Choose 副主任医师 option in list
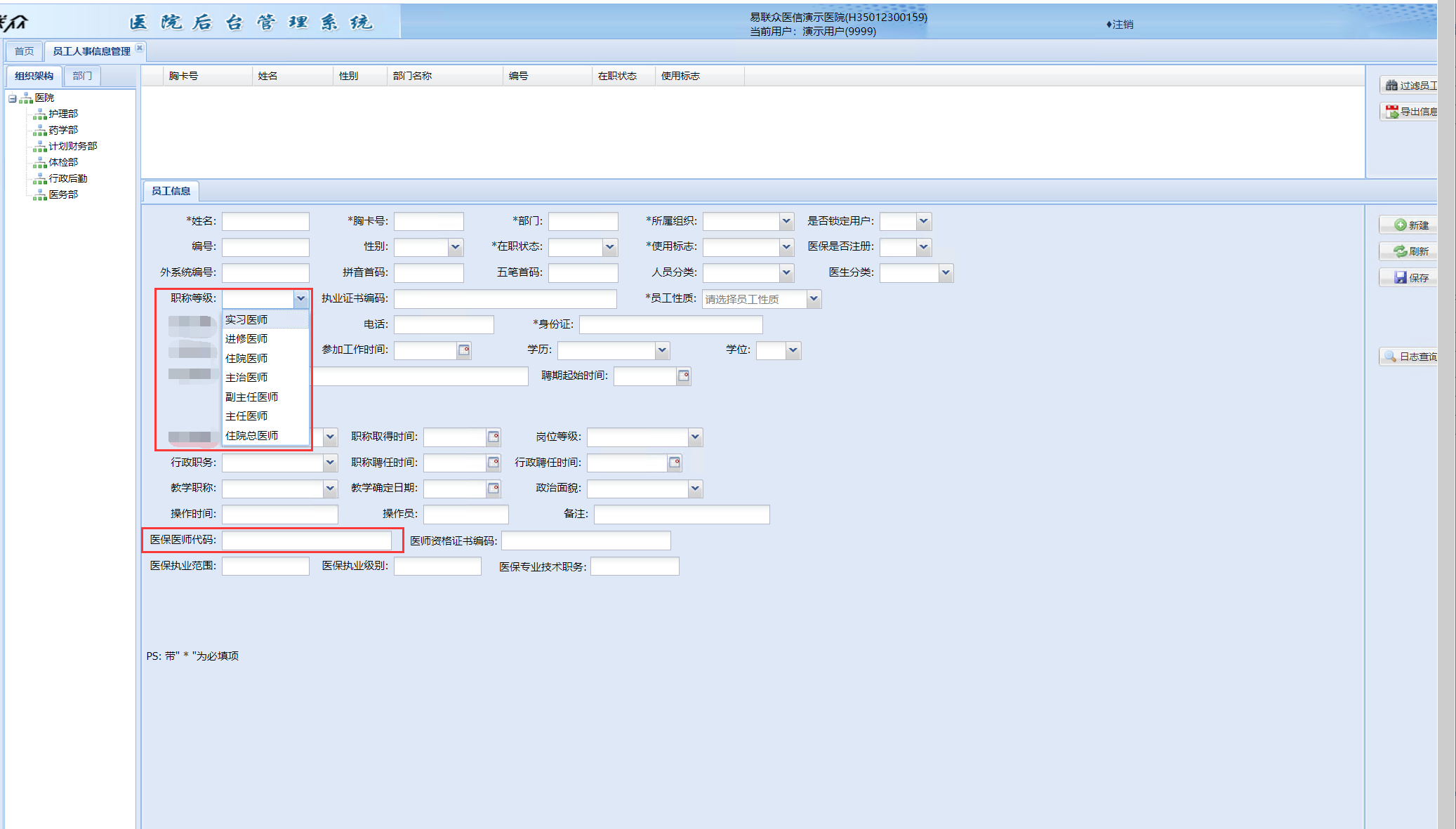This screenshot has height=829, width=1456. (251, 397)
